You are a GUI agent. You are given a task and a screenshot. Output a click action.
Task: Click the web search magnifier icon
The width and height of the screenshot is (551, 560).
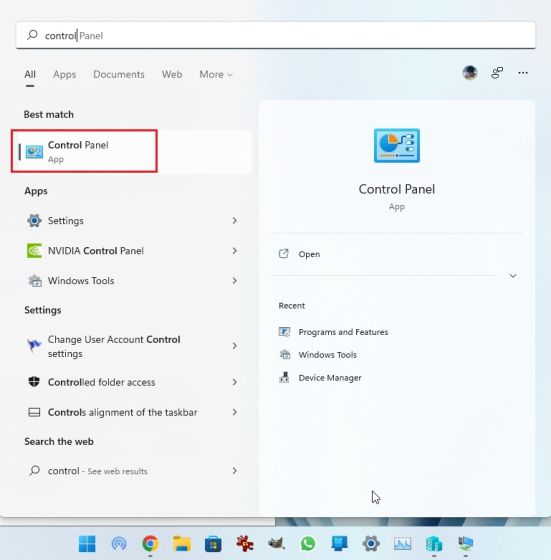pyautogui.click(x=34, y=470)
